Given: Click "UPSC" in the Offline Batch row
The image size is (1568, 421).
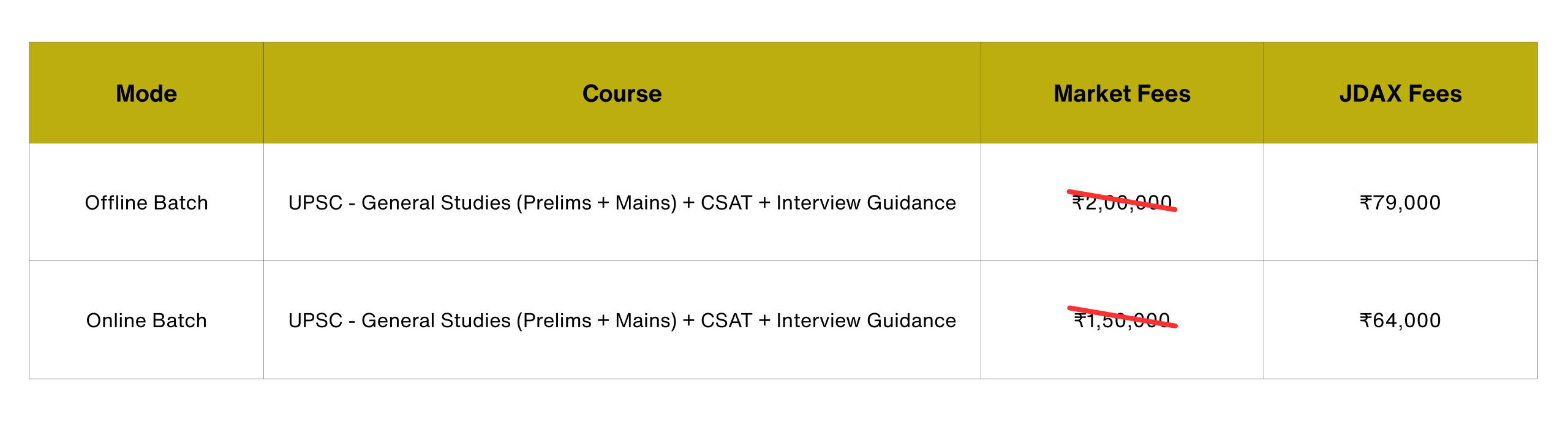Looking at the screenshot, I should click(315, 203).
